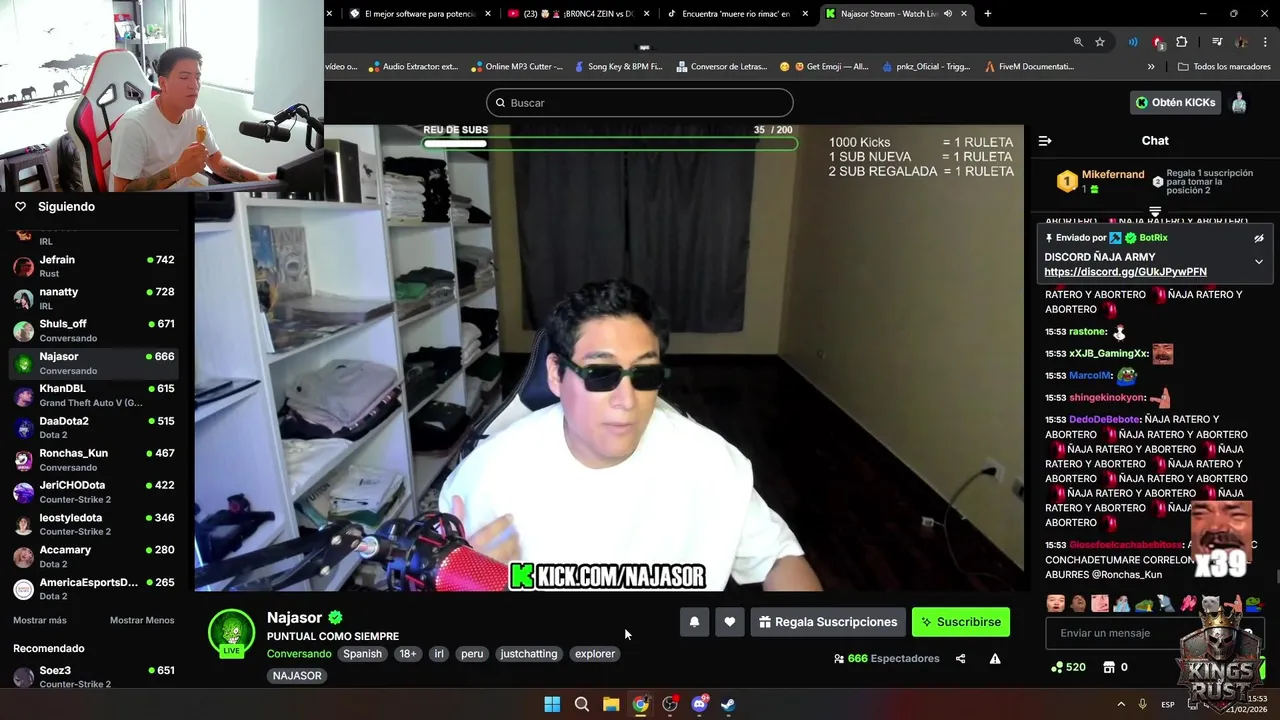Open JeriCHODota channel in the sidebar
Image resolution: width=1280 pixels, height=720 pixels.
(x=95, y=491)
